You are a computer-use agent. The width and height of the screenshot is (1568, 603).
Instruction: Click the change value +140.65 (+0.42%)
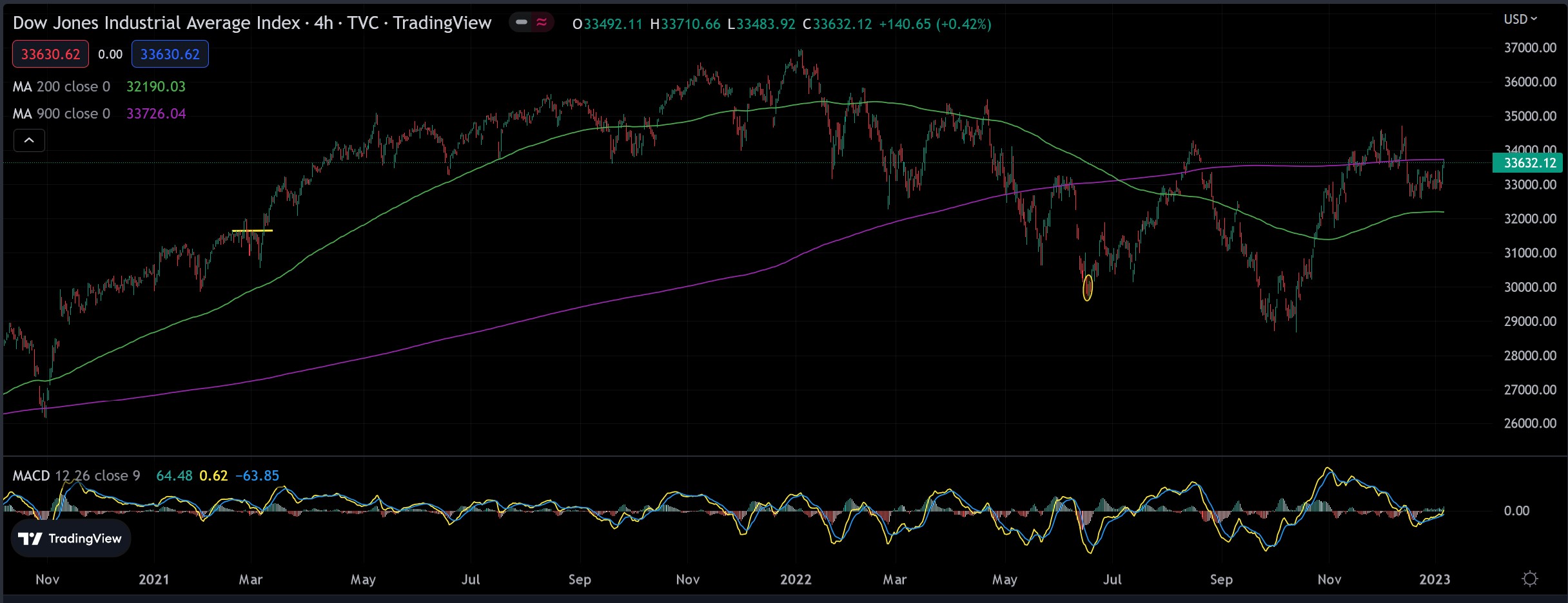click(935, 24)
